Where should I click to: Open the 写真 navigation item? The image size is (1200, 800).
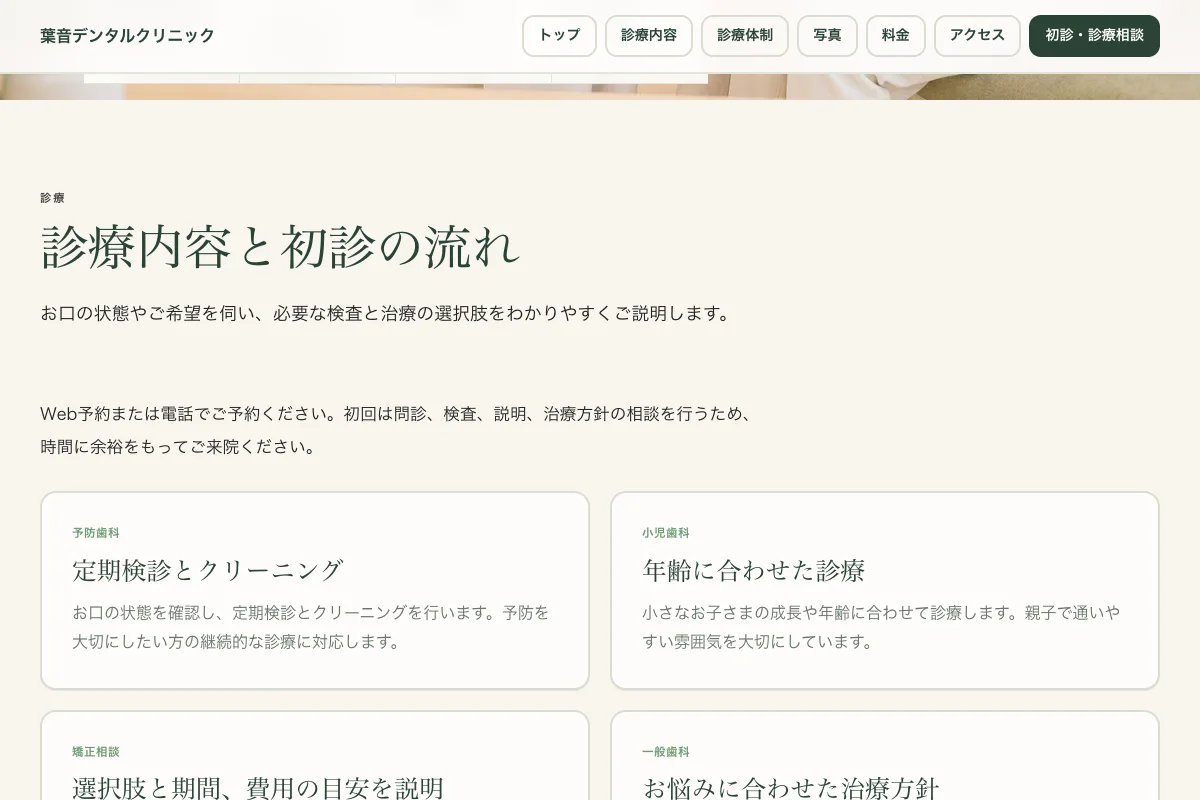[x=827, y=36]
